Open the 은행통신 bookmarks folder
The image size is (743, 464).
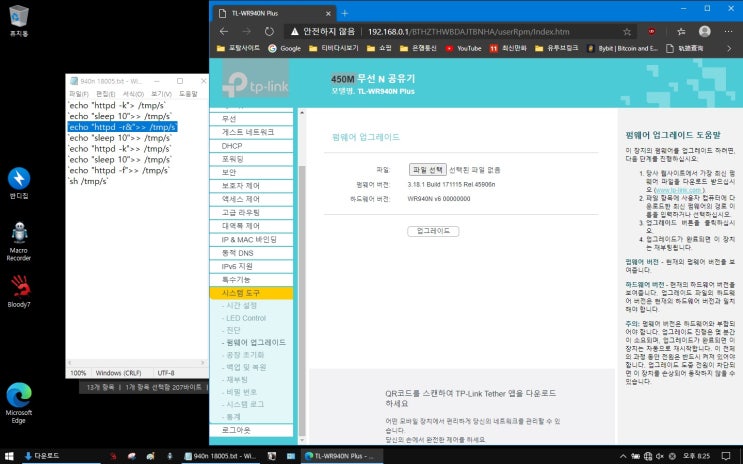click(418, 48)
